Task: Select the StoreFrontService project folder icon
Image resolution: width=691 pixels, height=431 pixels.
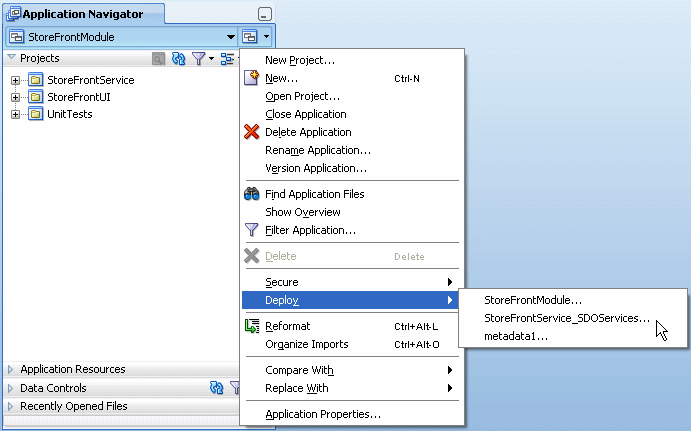Action: coord(36,80)
